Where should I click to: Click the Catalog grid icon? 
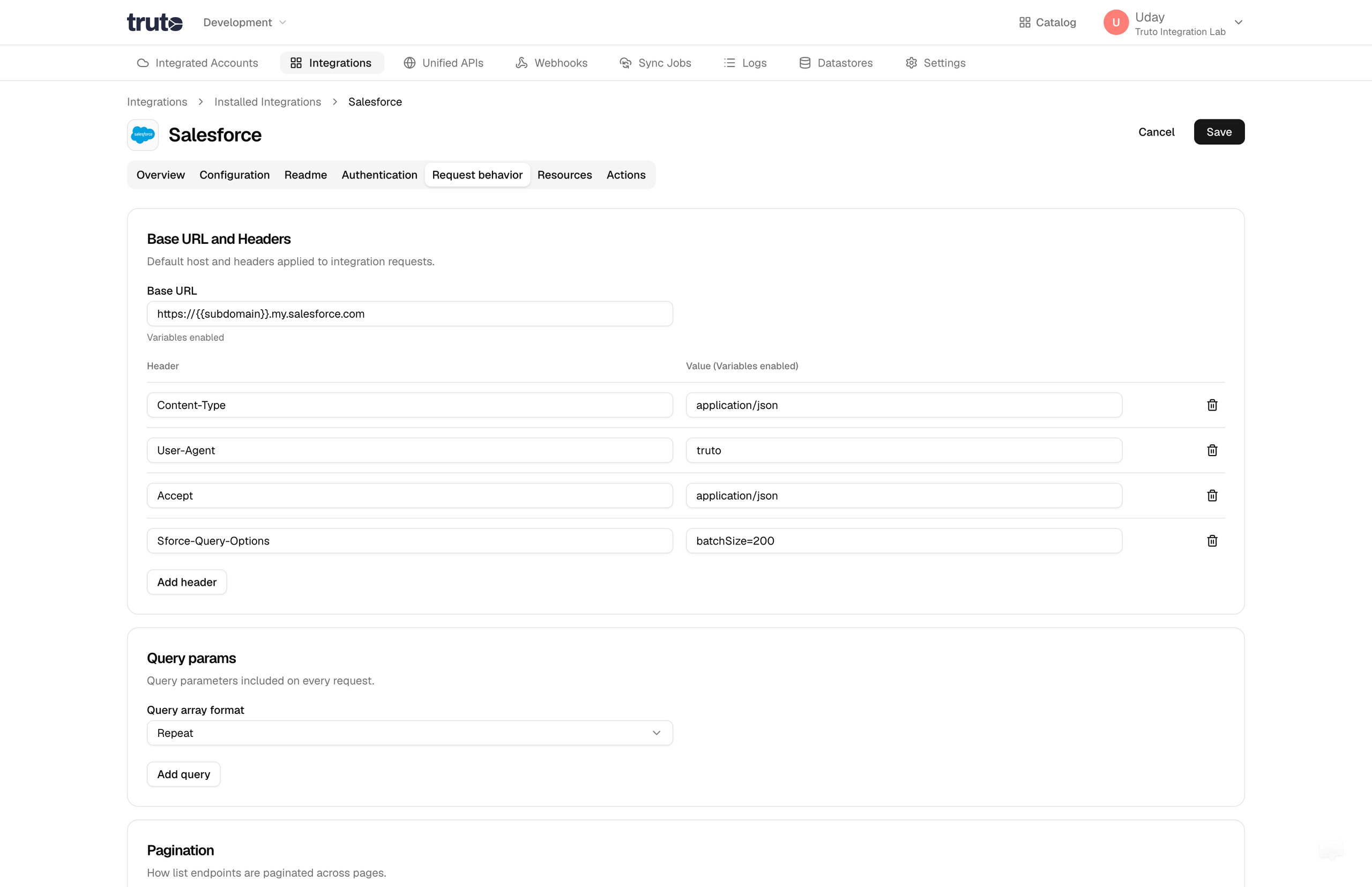click(x=1025, y=23)
